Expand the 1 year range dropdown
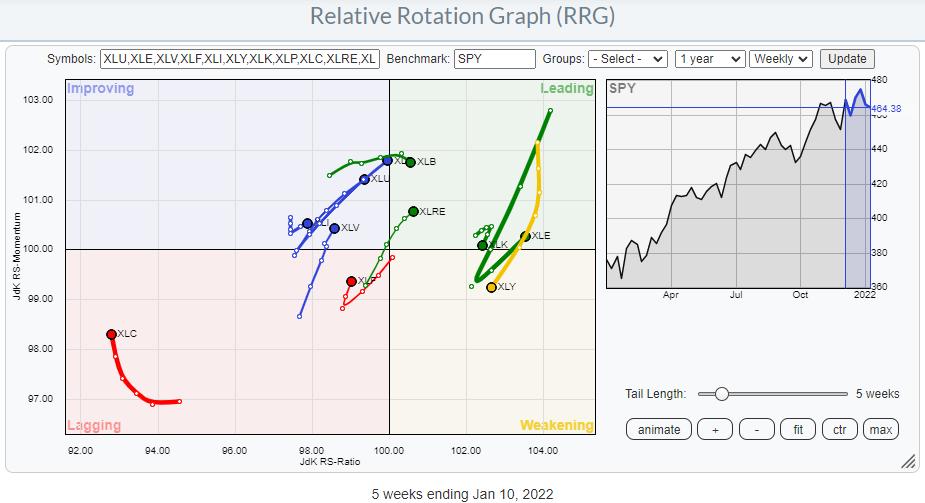Viewport: 925px width, 503px height. click(x=709, y=59)
